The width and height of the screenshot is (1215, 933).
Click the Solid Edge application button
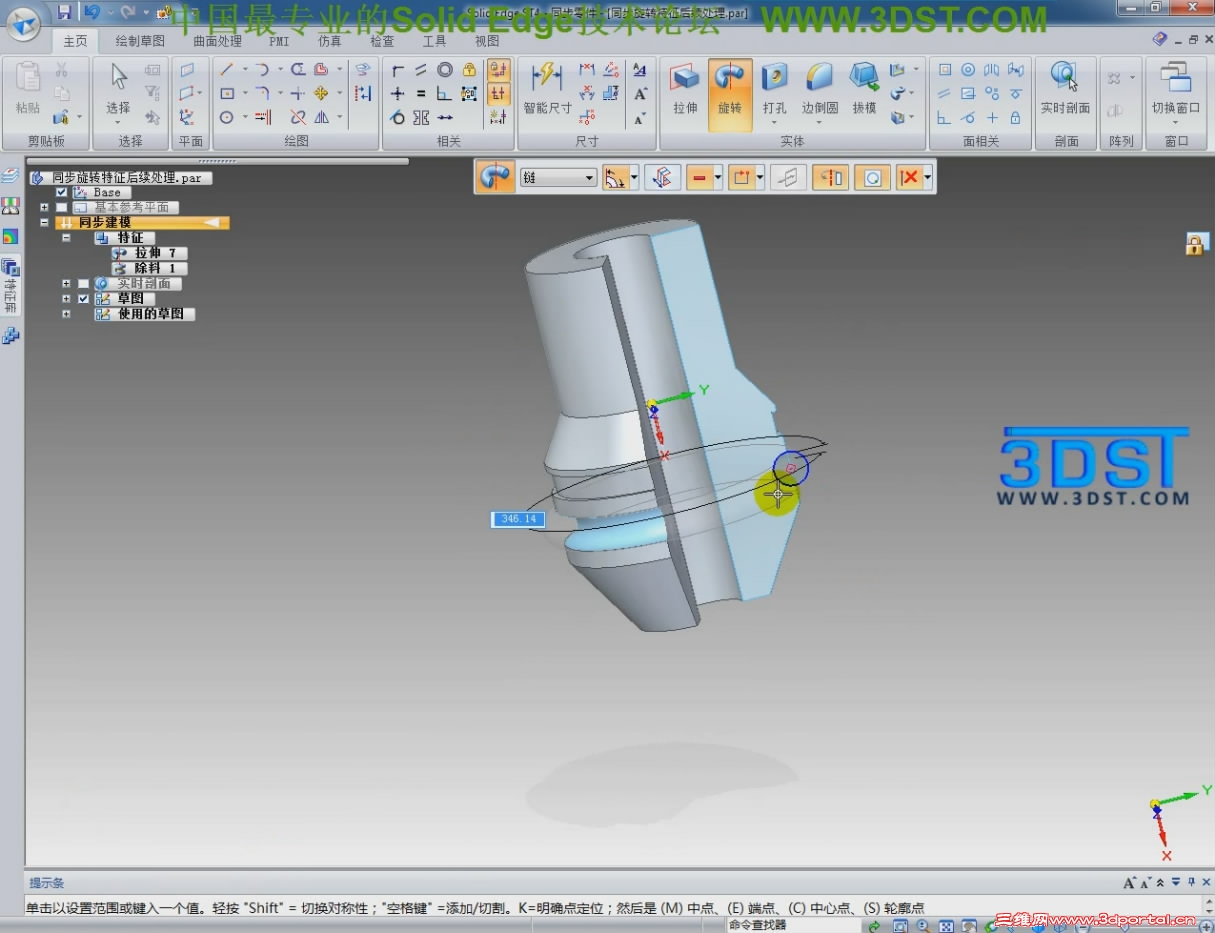[x=24, y=22]
